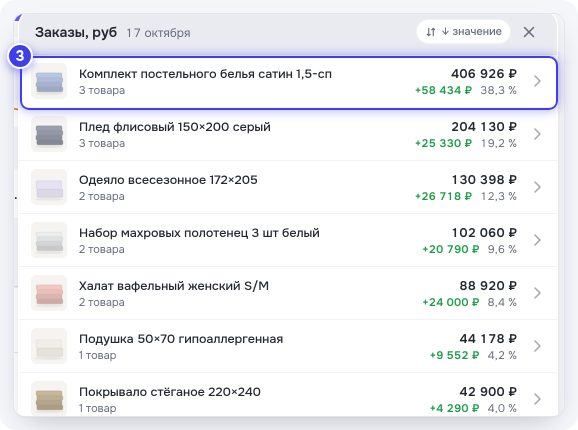Click the +4 290 ₽ growth value
Screen dimensions: 578x430
(455, 408)
